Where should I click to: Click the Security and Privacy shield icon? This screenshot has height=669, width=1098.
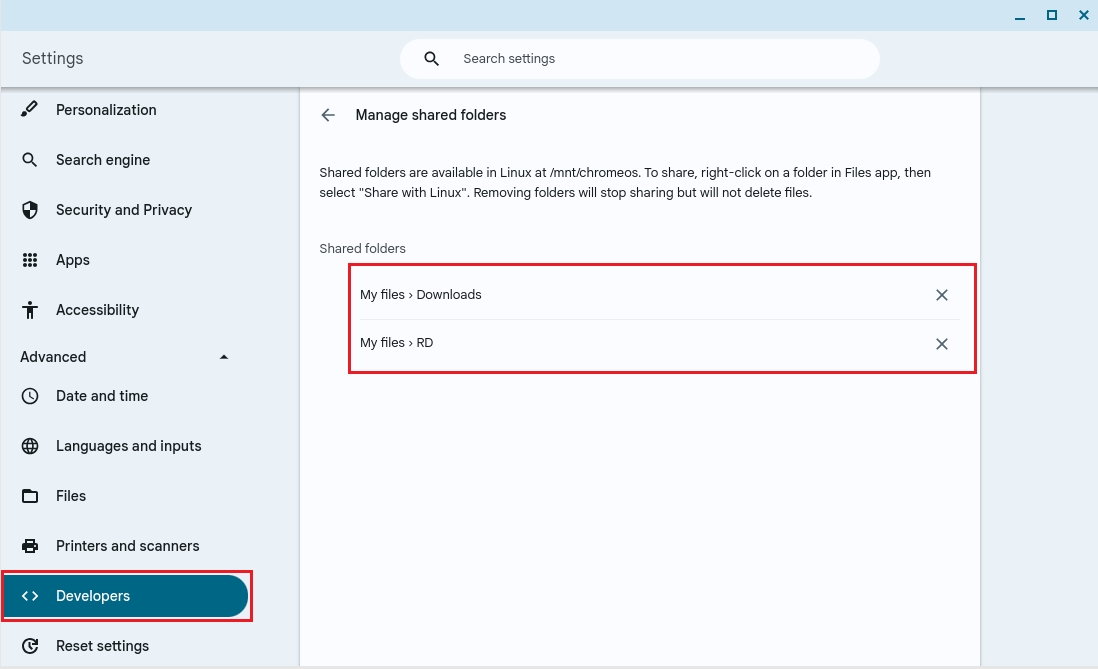(x=30, y=210)
